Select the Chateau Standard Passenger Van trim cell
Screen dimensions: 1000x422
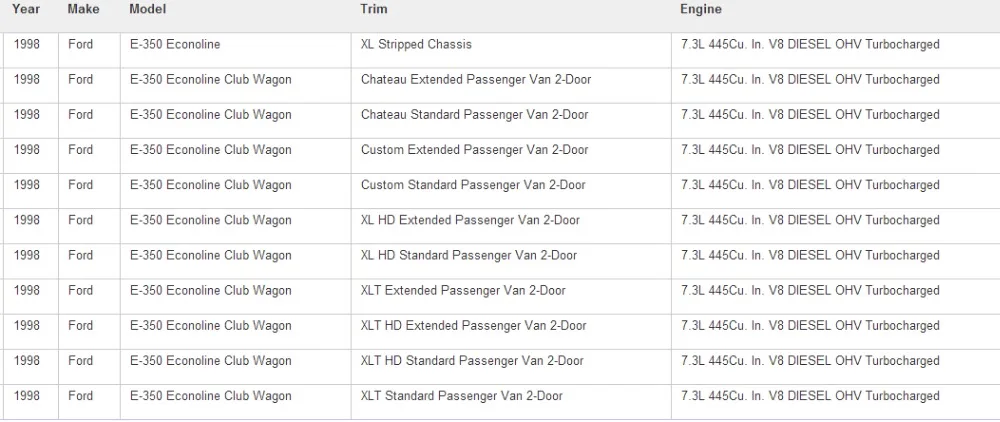click(x=474, y=115)
